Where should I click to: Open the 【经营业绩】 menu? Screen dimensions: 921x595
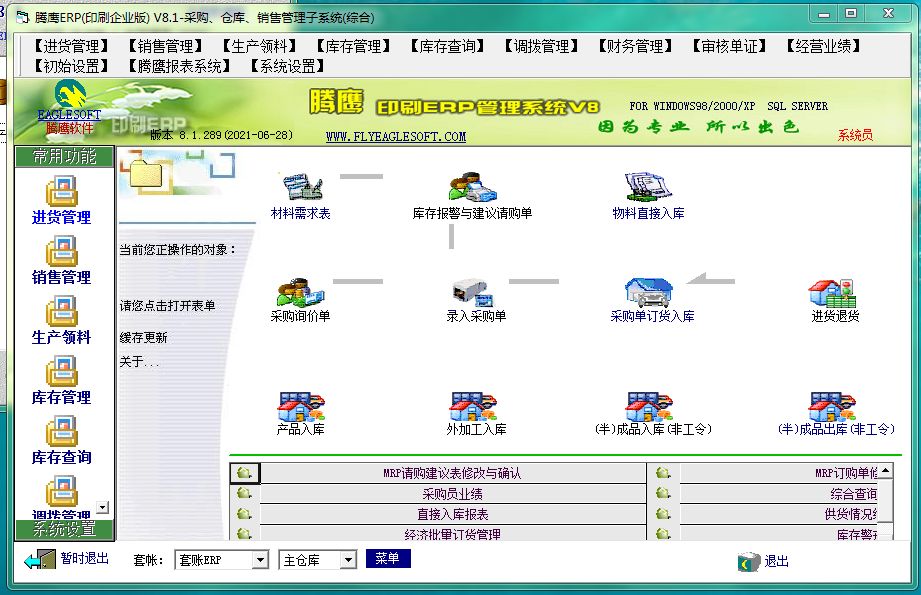coord(823,46)
